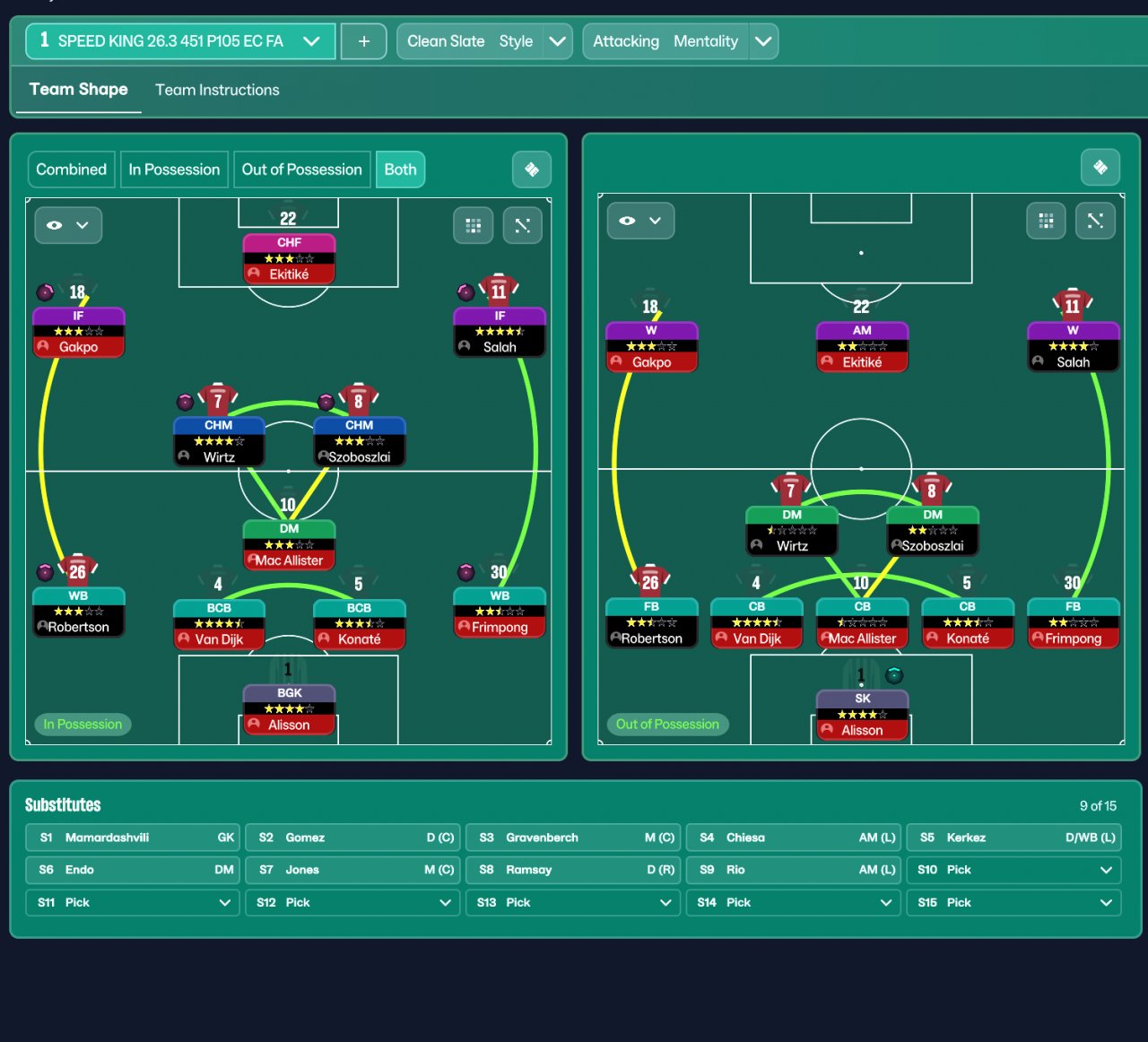This screenshot has width=1148, height=1042.
Task: Select Szoboszlai's number 8 shirt on left pitch
Action: click(359, 400)
